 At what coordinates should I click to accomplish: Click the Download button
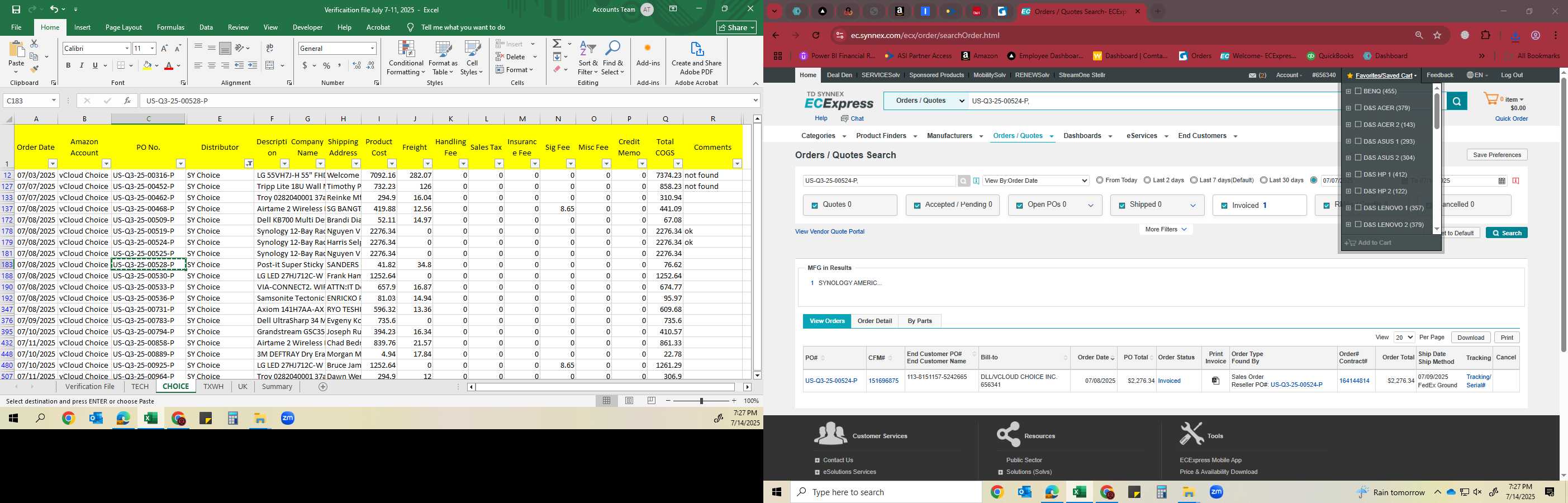tap(1471, 338)
